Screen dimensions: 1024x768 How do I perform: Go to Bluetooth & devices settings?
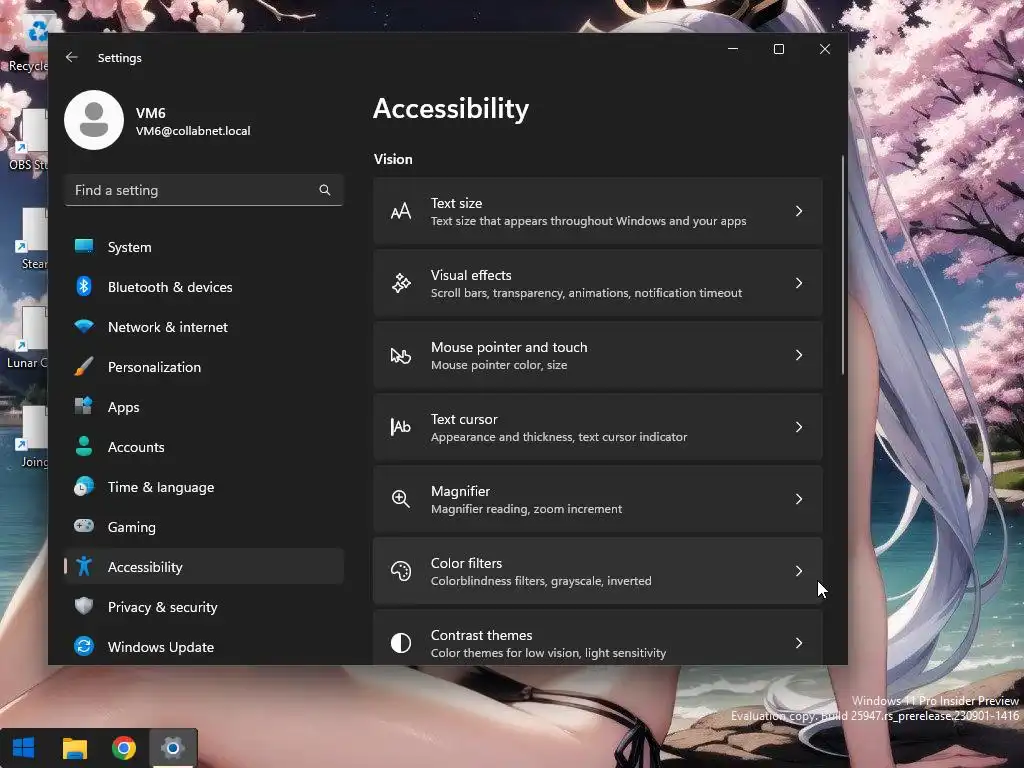(204, 287)
